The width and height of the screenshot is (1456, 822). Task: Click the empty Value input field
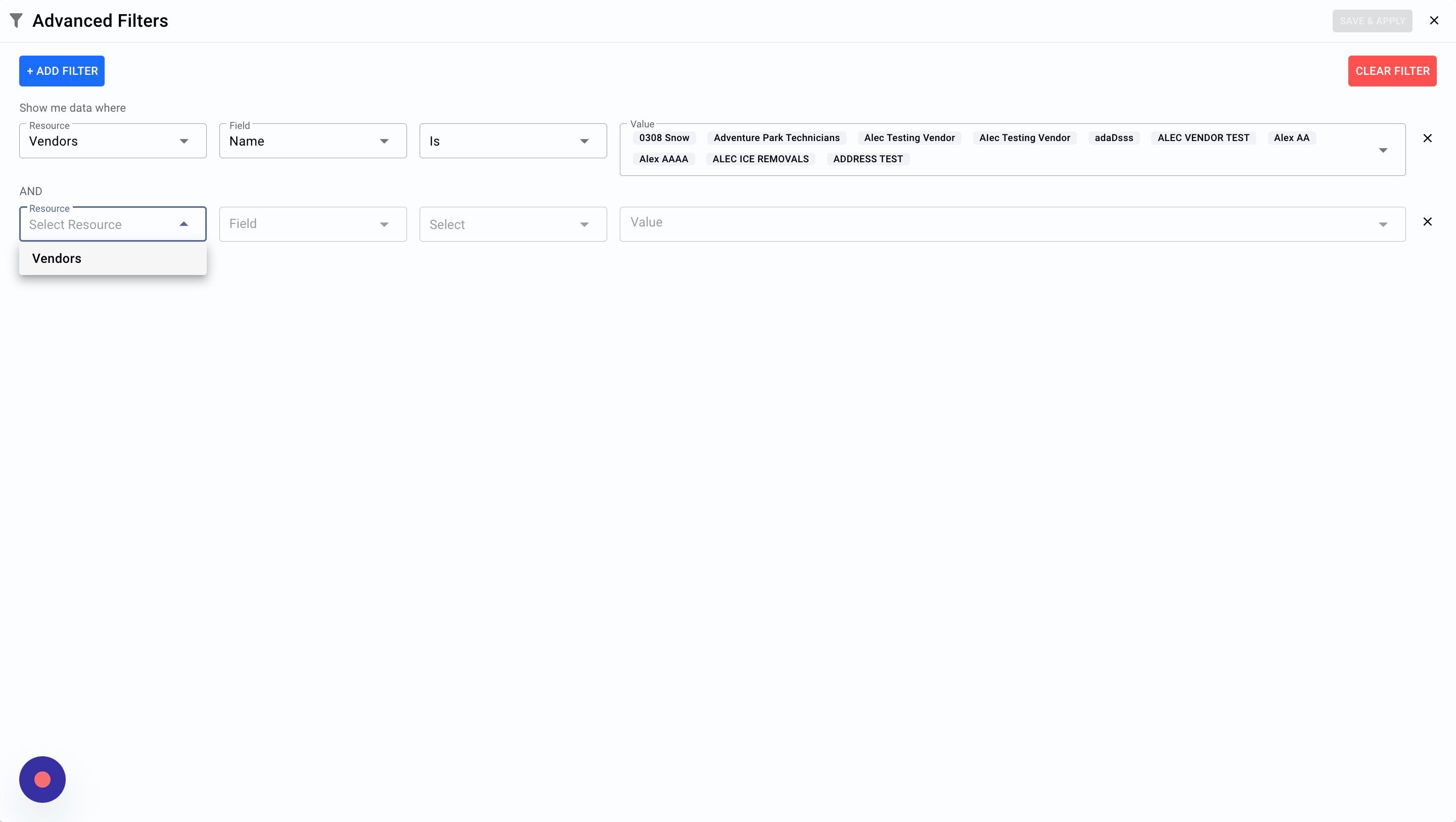pyautogui.click(x=995, y=223)
